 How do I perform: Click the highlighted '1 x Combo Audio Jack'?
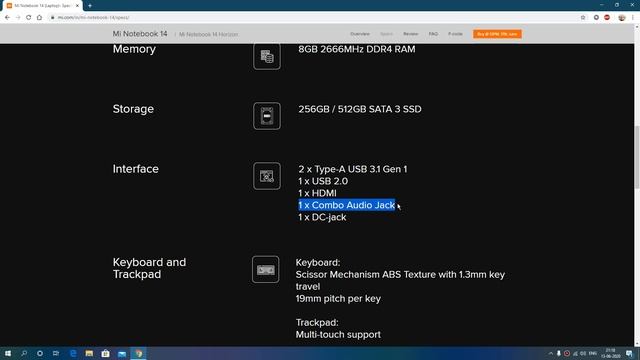click(x=347, y=205)
